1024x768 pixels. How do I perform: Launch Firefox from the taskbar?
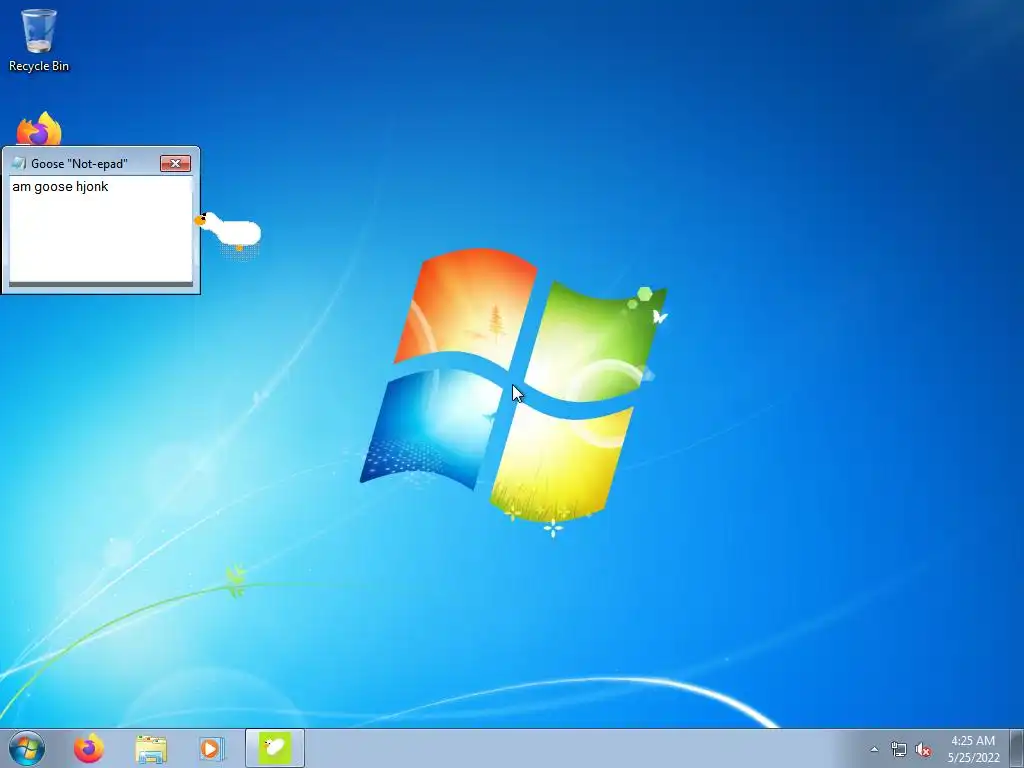88,748
